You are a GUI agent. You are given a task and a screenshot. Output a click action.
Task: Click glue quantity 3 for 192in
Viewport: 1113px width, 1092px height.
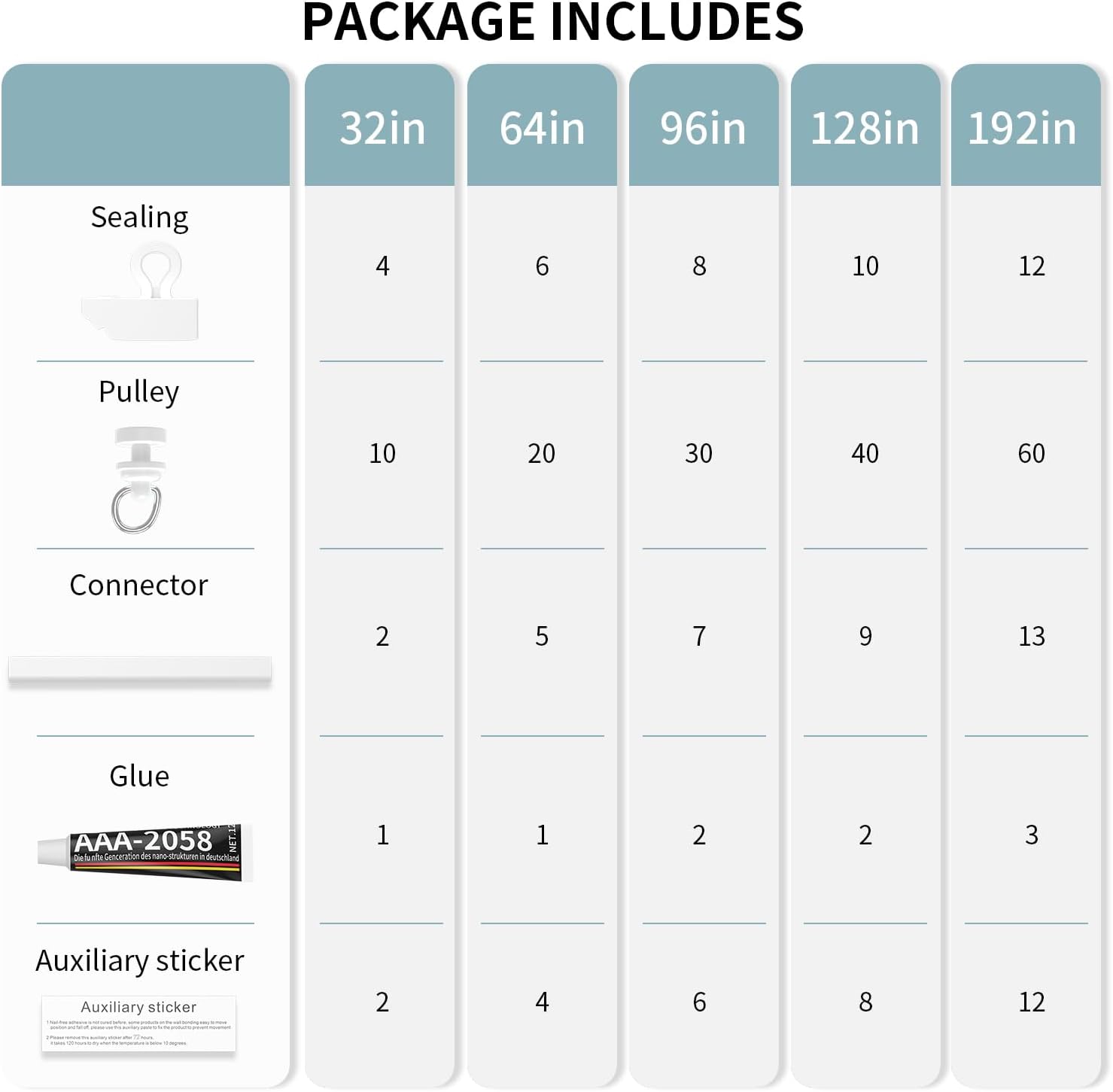tap(1031, 835)
